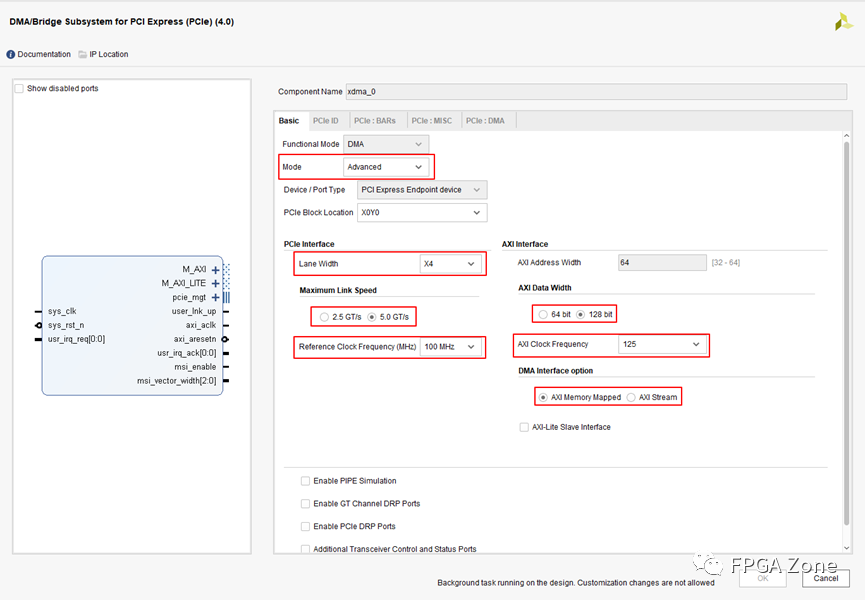Switch to the PCIe : BARs tab
865x600 pixels.
[375, 121]
